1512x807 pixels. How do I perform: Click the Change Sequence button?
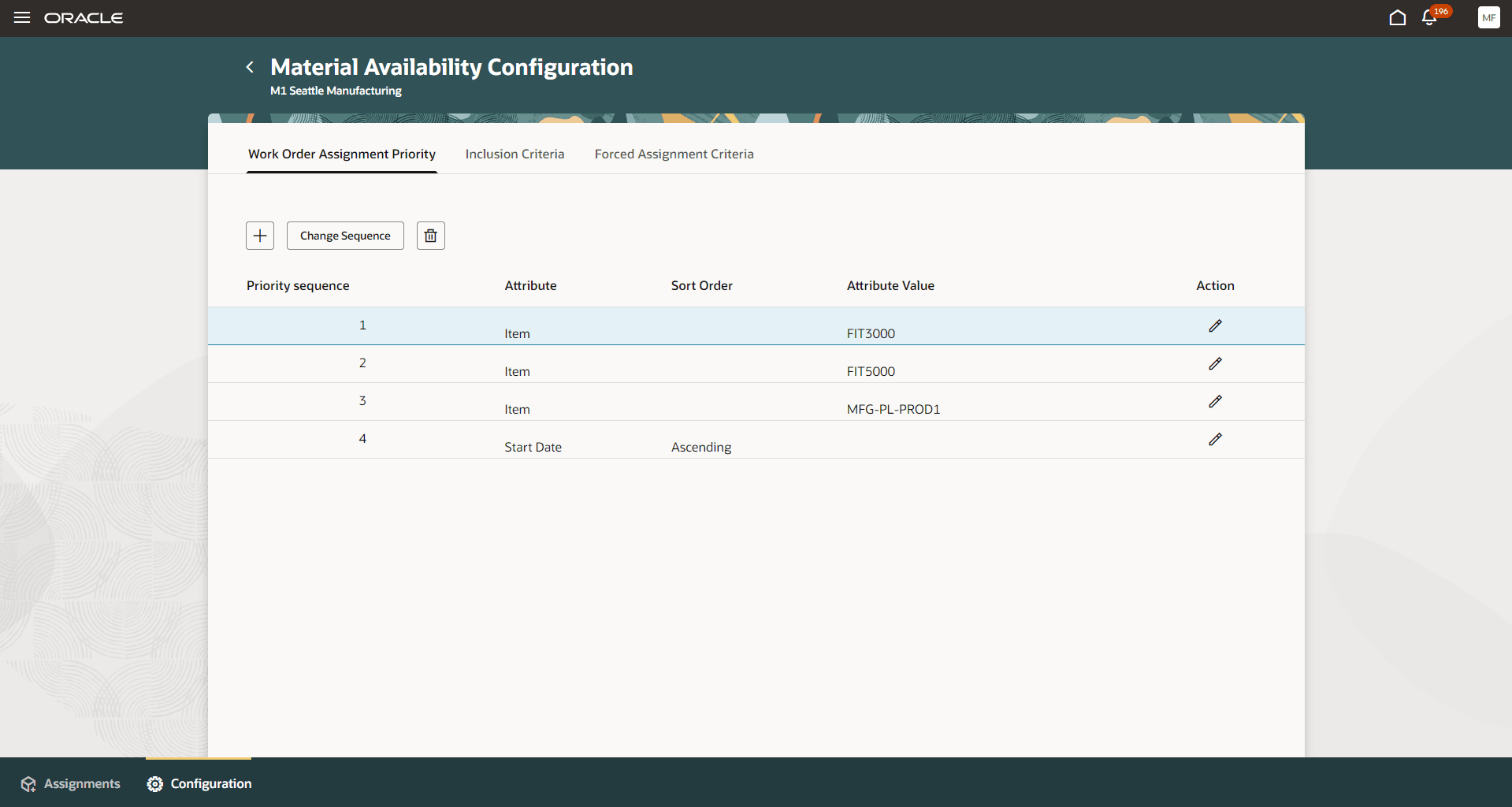coord(344,235)
